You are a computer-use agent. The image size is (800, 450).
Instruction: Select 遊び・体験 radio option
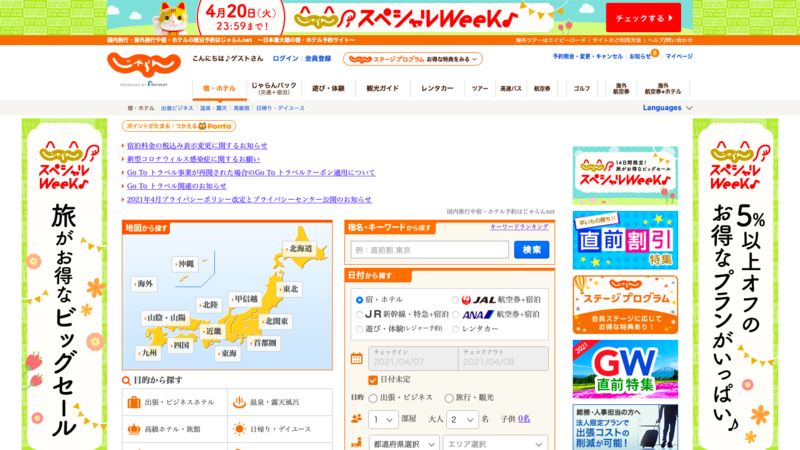[x=359, y=329]
